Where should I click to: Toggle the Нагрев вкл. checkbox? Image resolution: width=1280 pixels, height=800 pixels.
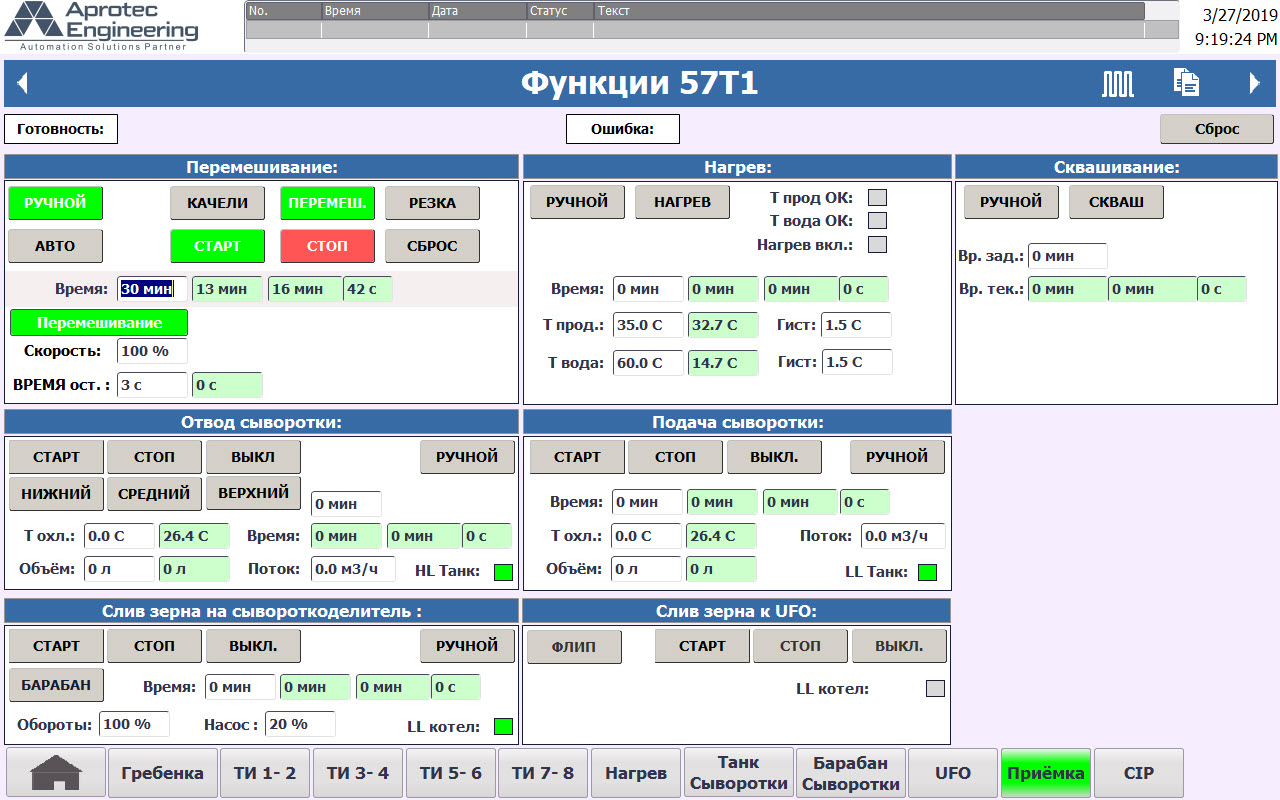click(x=877, y=244)
